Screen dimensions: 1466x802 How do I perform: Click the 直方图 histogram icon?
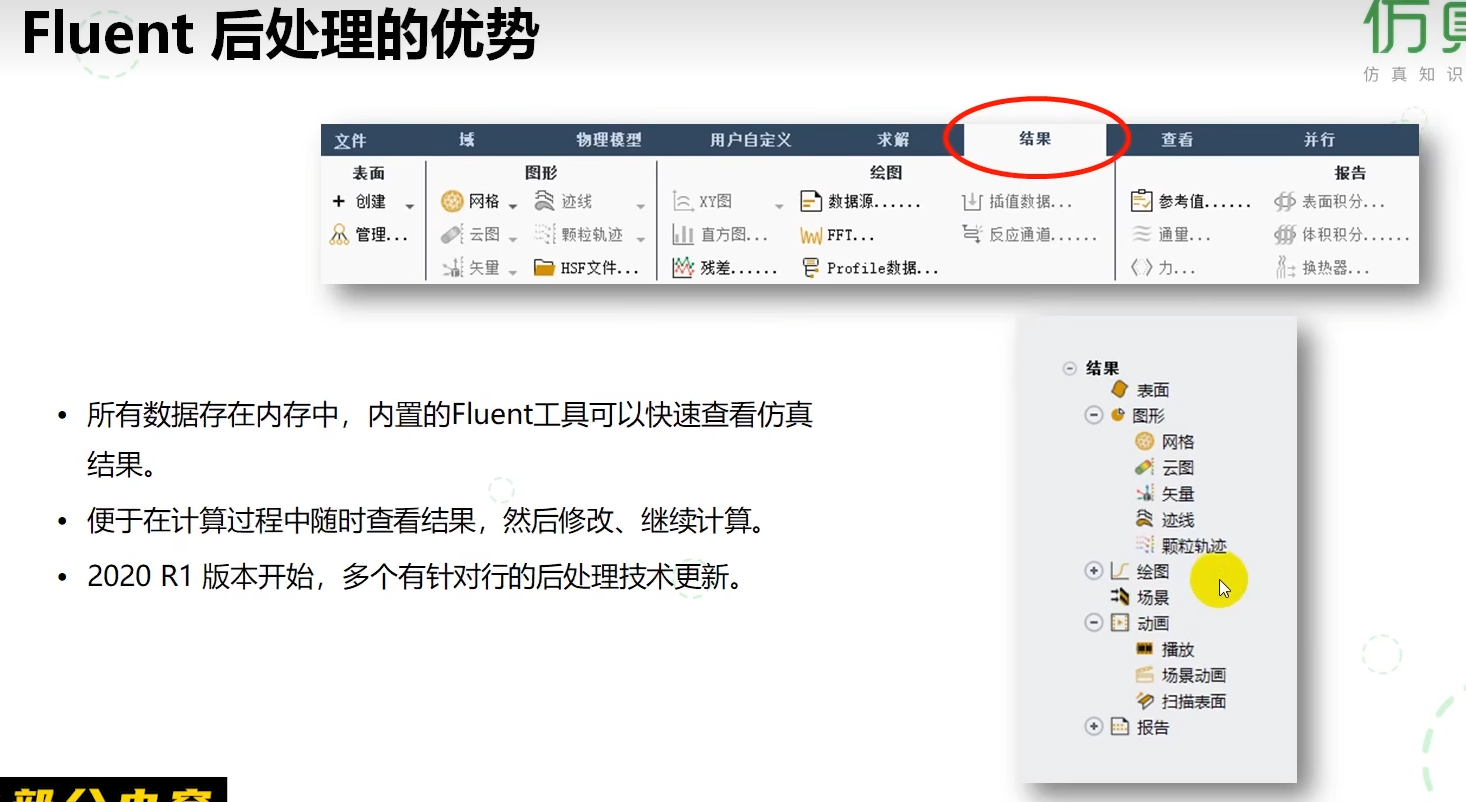[x=683, y=236]
